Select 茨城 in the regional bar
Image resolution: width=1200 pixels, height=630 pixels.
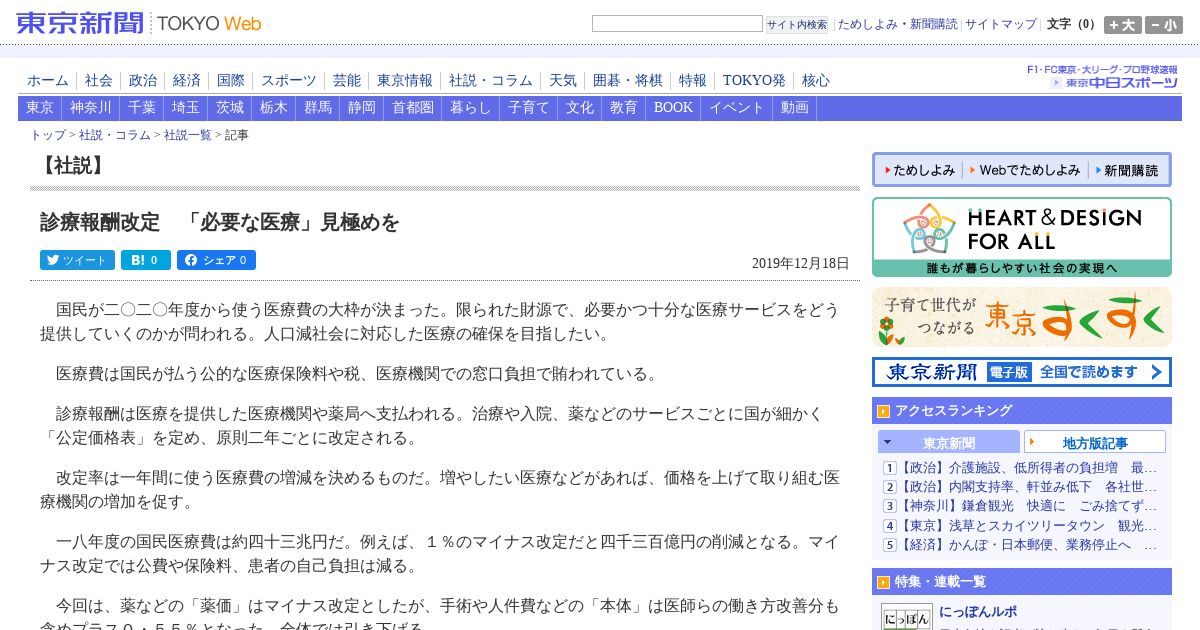click(230, 108)
